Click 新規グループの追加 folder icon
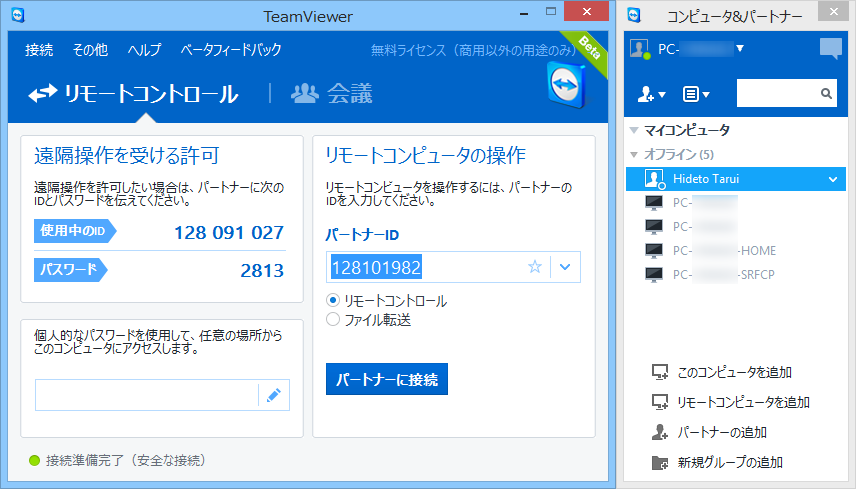This screenshot has height=489, width=856. pyautogui.click(x=660, y=462)
